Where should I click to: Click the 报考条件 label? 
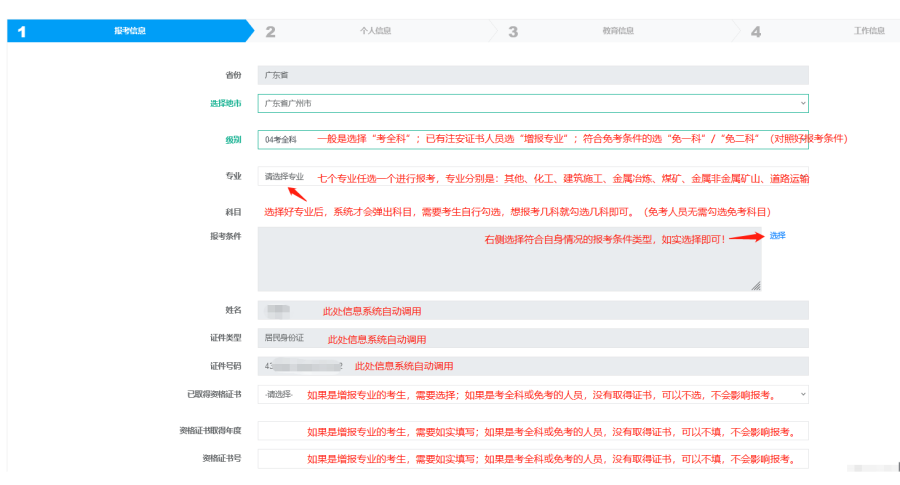coord(226,236)
